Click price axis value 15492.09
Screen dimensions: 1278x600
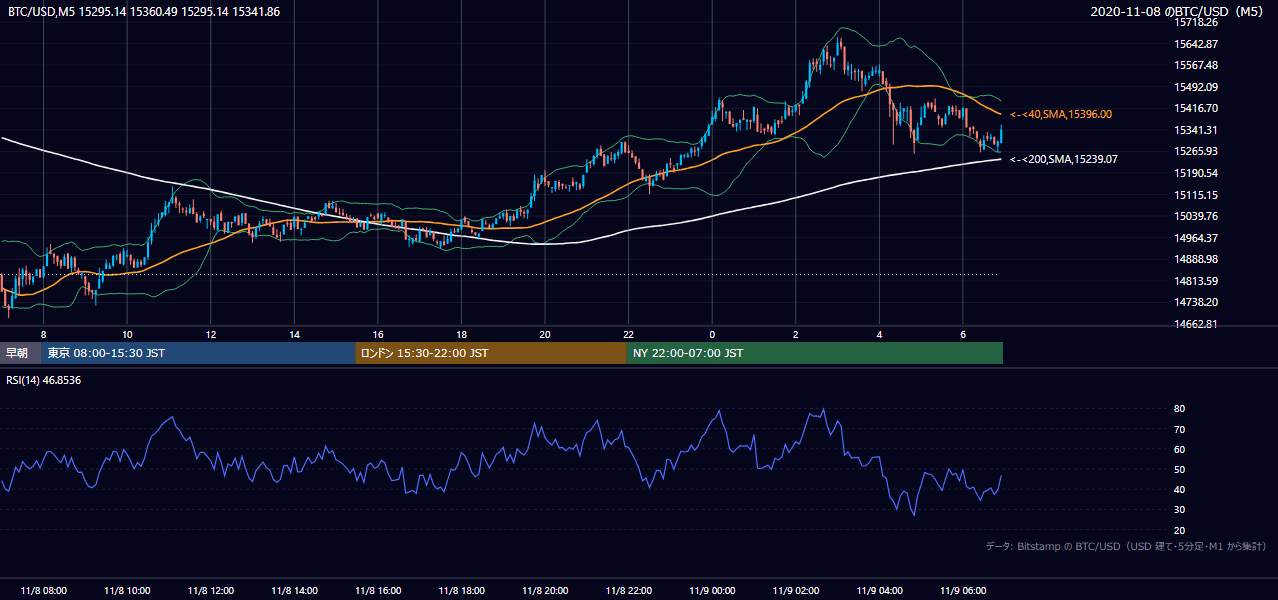coord(1196,87)
